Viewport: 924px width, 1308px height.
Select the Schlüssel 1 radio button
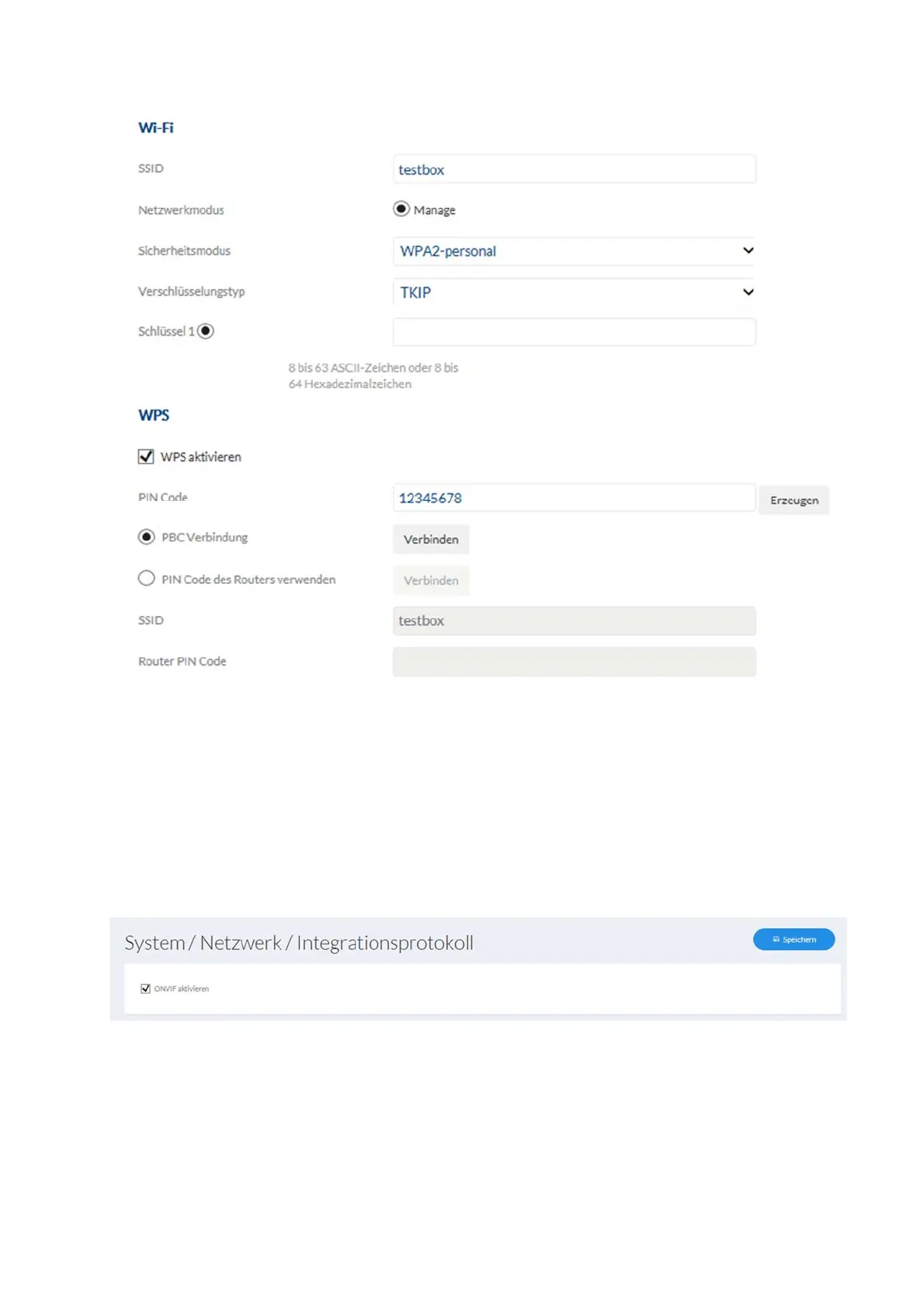[x=206, y=331]
